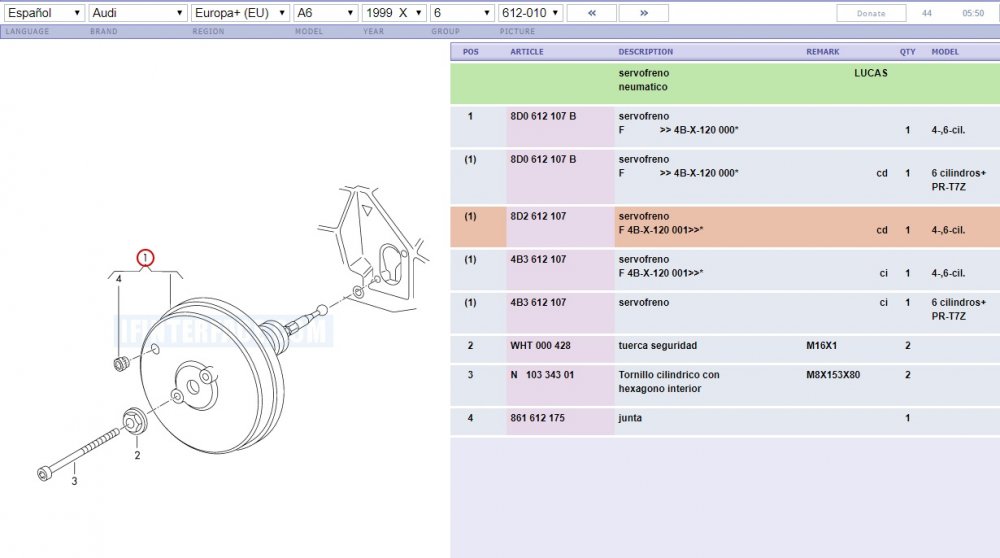Click callout number 2 below the nut

pos(137,455)
